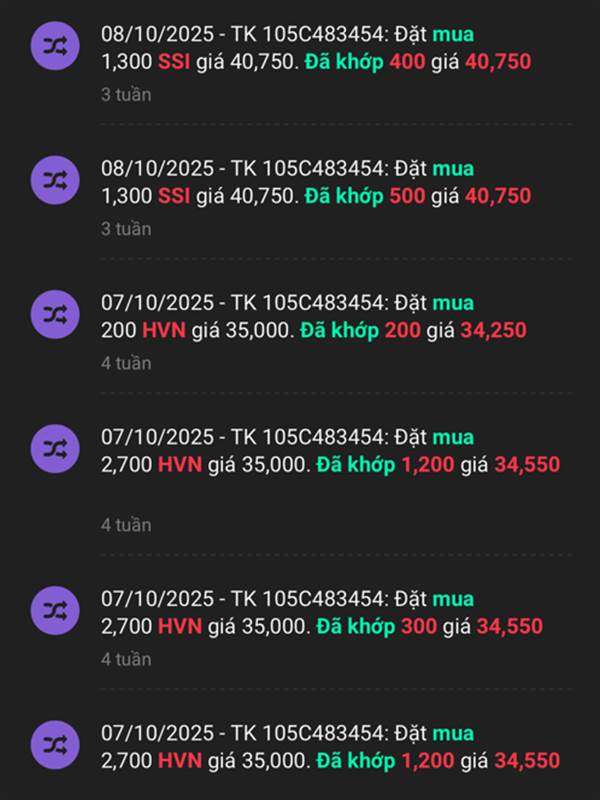Tap the red matched quantity 500
The image size is (600, 800).
[407, 196]
